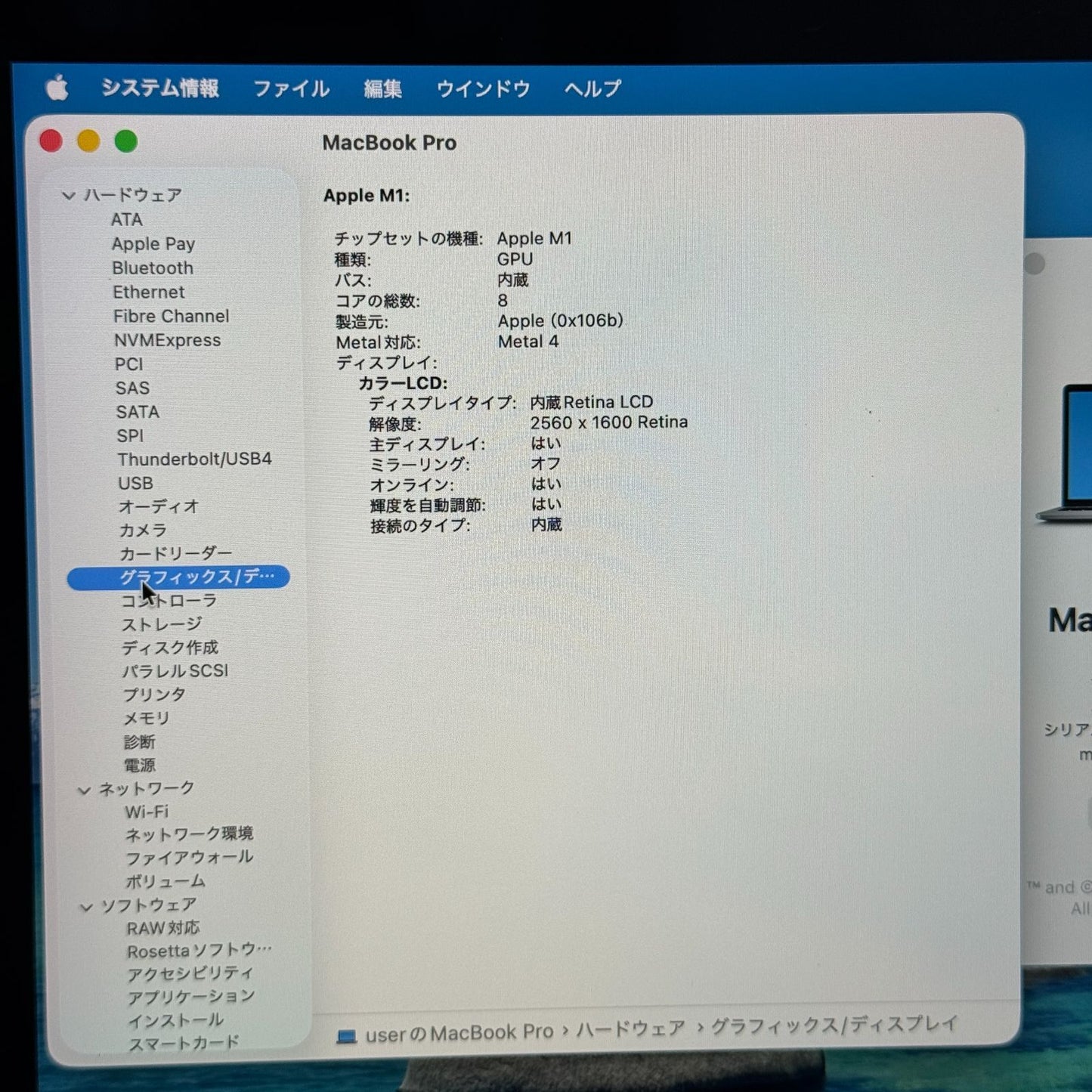Select PCI in the sidebar
The width and height of the screenshot is (1092, 1092).
pyautogui.click(x=129, y=364)
